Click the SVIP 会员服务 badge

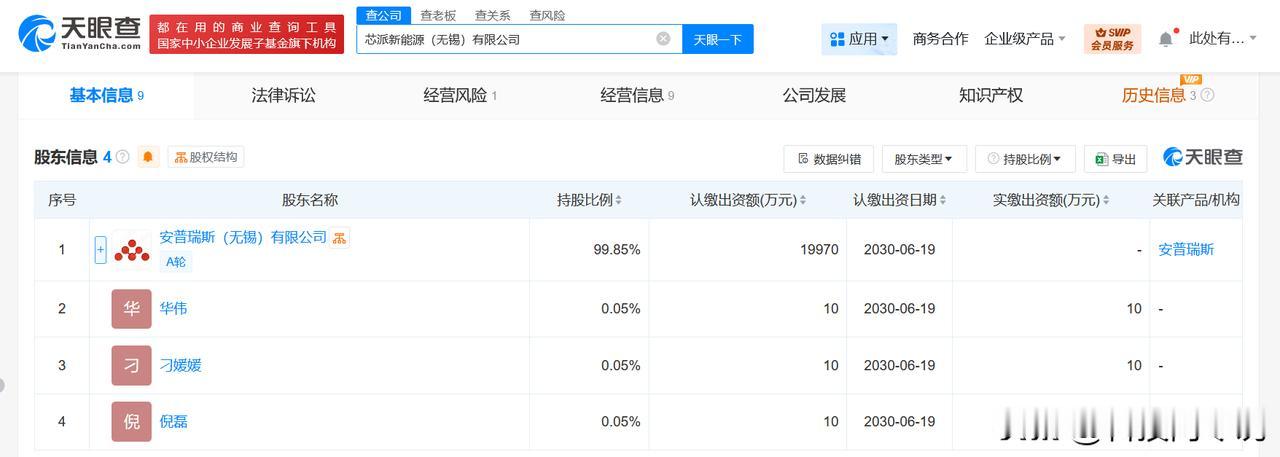[1112, 39]
